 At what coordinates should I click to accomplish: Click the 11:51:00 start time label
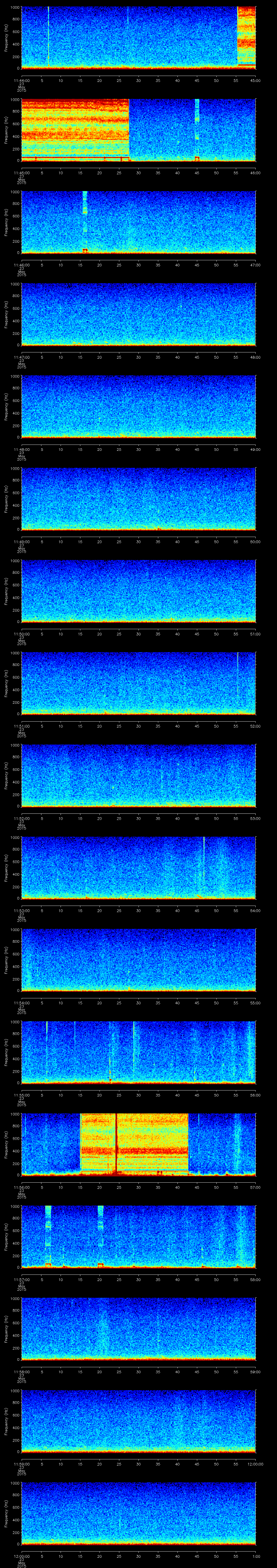click(x=22, y=726)
